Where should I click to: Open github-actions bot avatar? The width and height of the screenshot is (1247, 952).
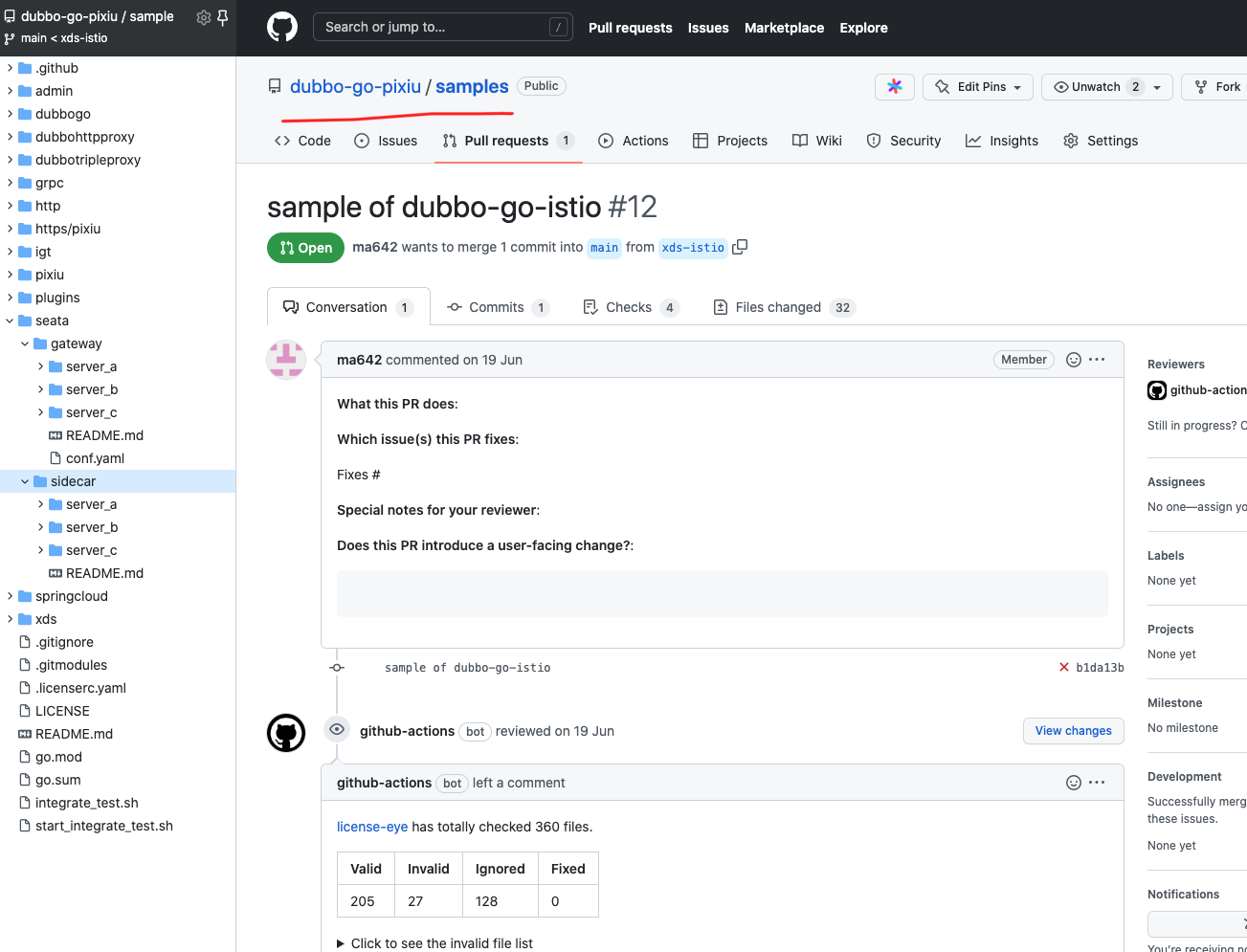click(286, 733)
